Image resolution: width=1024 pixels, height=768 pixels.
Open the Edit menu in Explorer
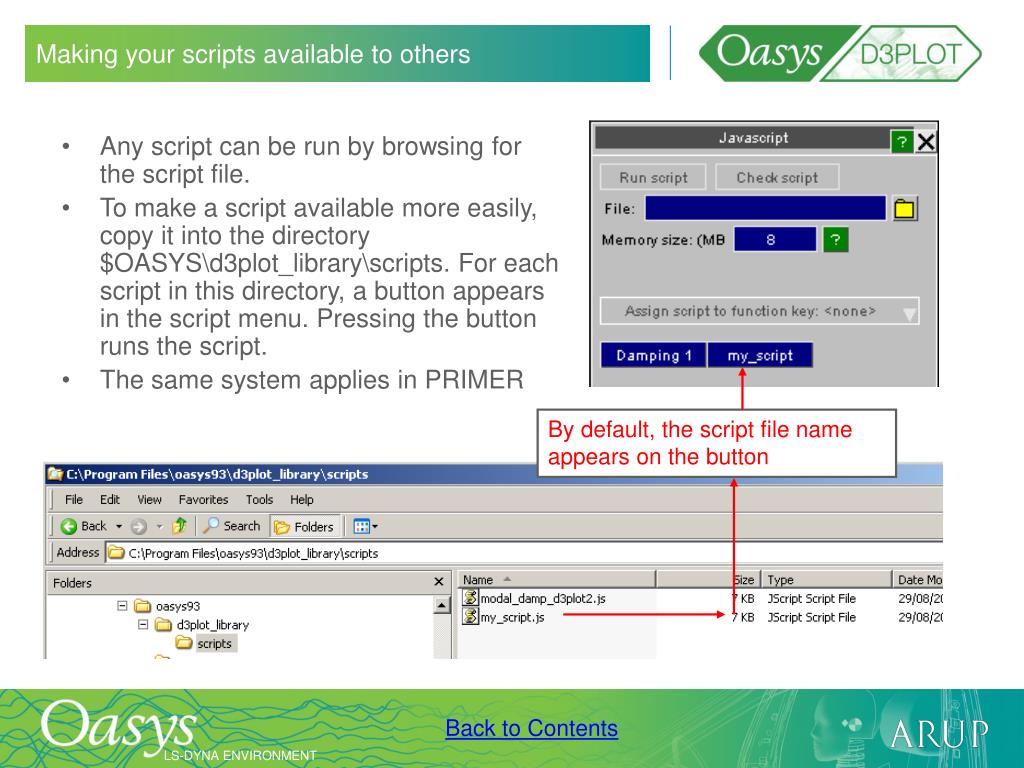(110, 500)
